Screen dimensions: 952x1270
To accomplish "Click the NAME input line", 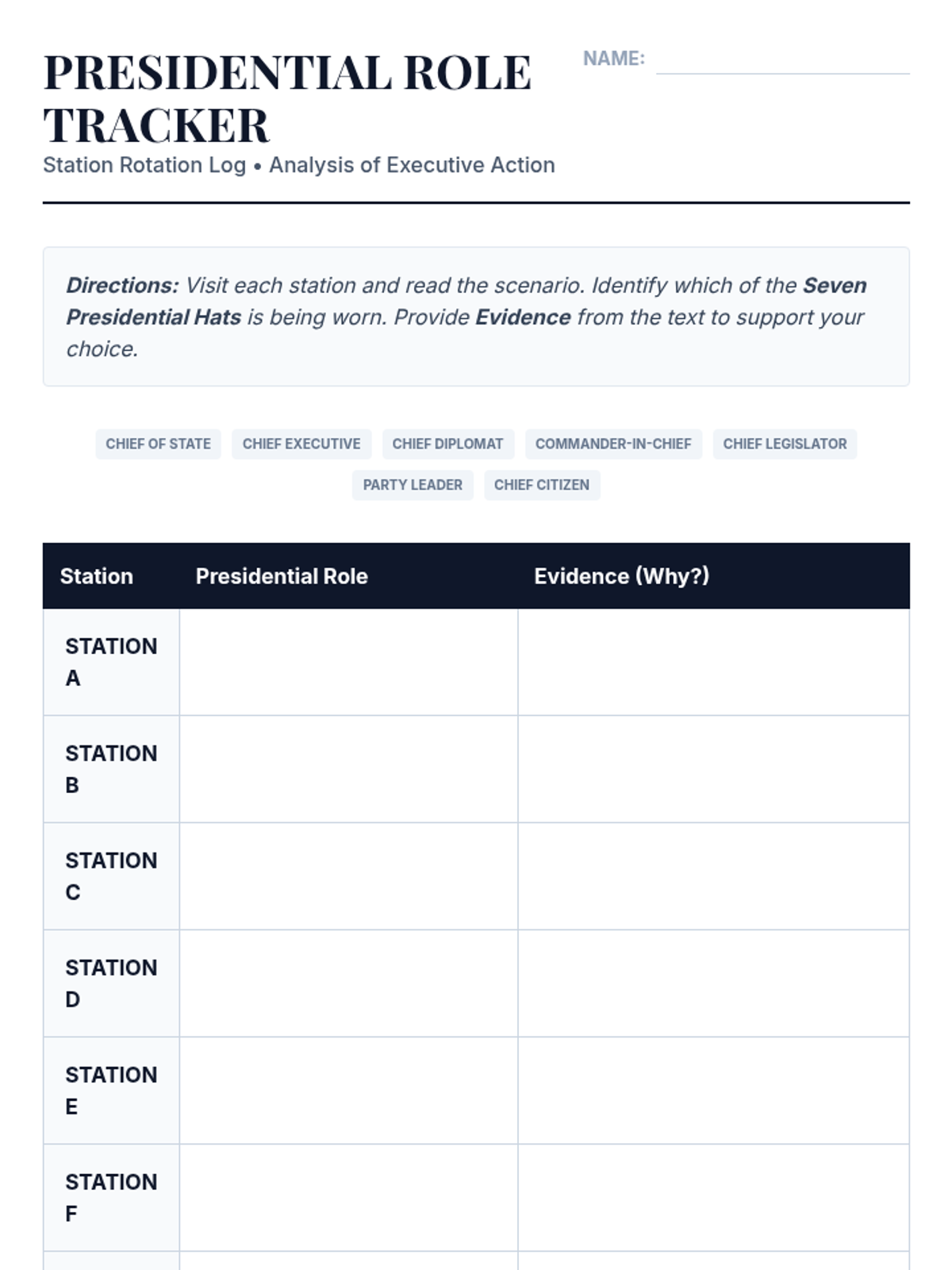I will click(782, 60).
